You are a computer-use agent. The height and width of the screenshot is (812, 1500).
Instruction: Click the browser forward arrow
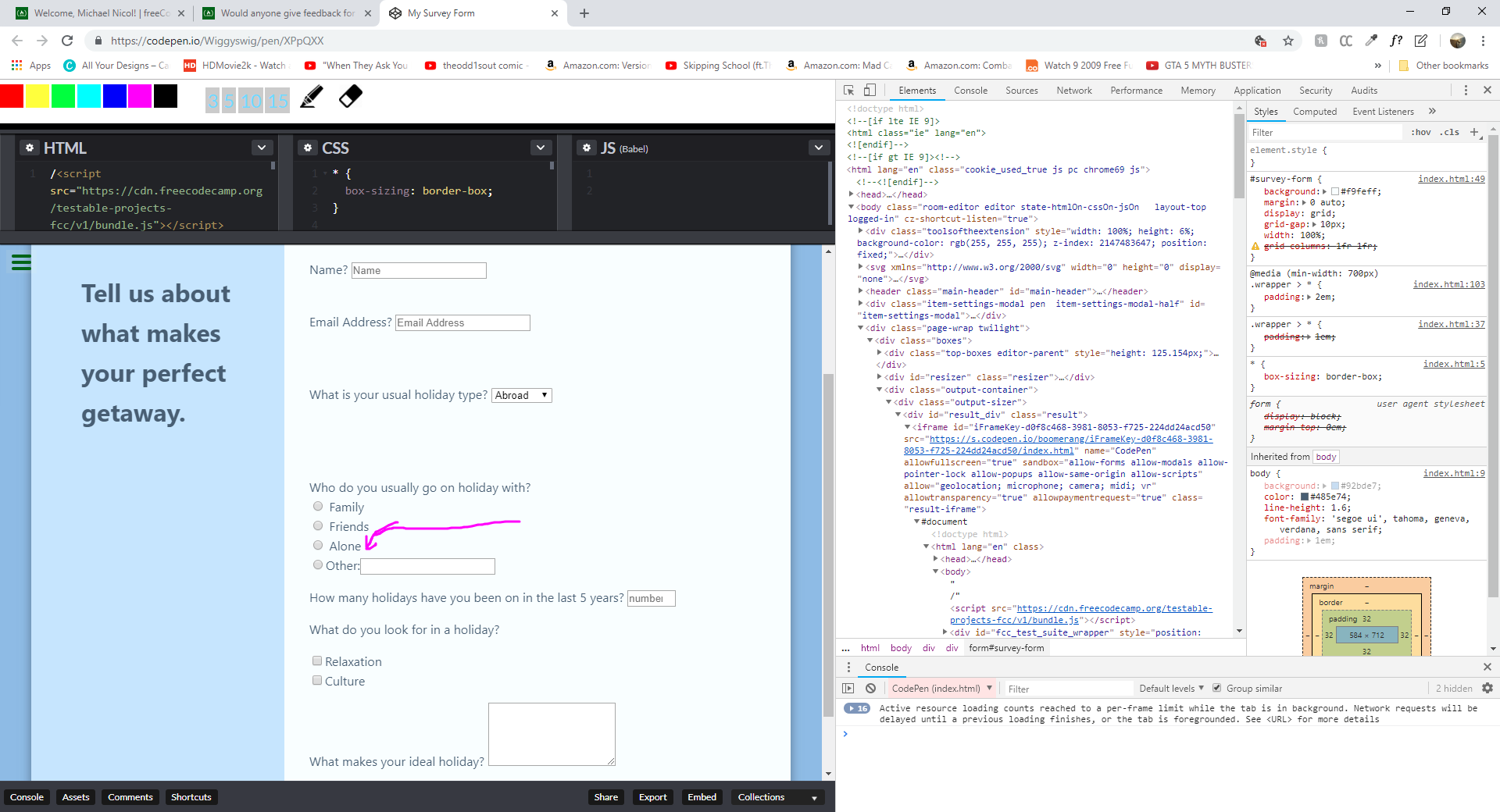(x=42, y=41)
